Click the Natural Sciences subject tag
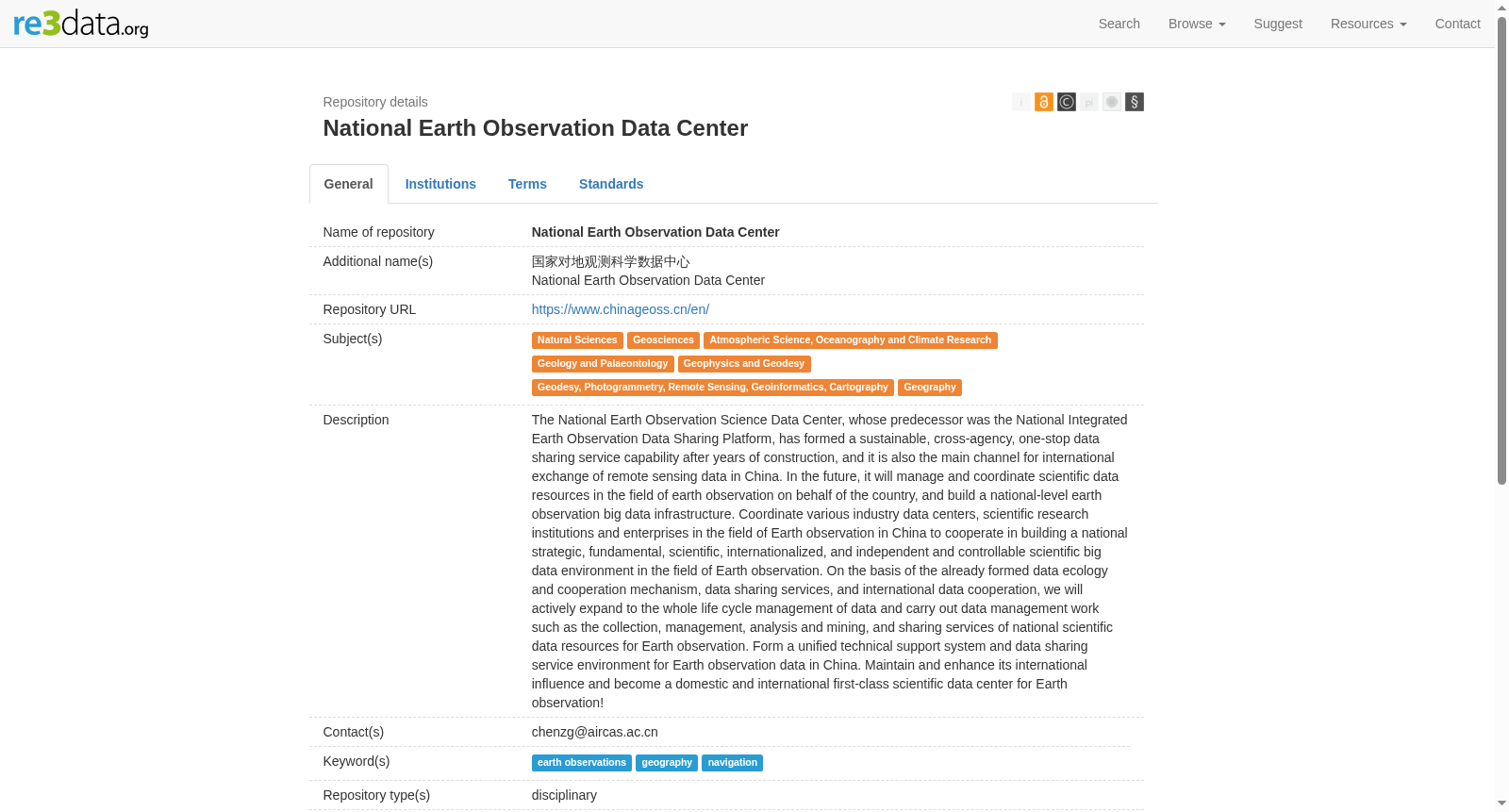Image resolution: width=1509 pixels, height=812 pixels. tap(577, 340)
